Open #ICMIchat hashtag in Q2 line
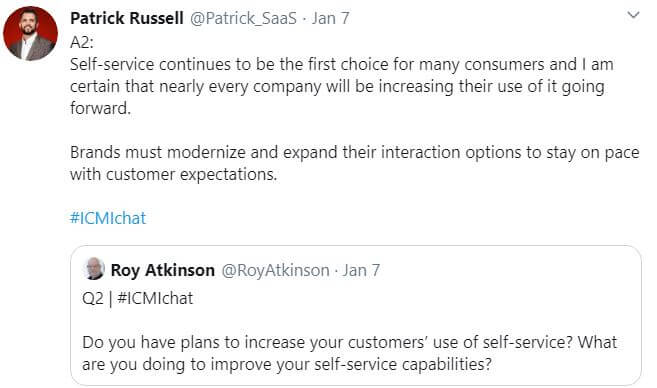 155,298
